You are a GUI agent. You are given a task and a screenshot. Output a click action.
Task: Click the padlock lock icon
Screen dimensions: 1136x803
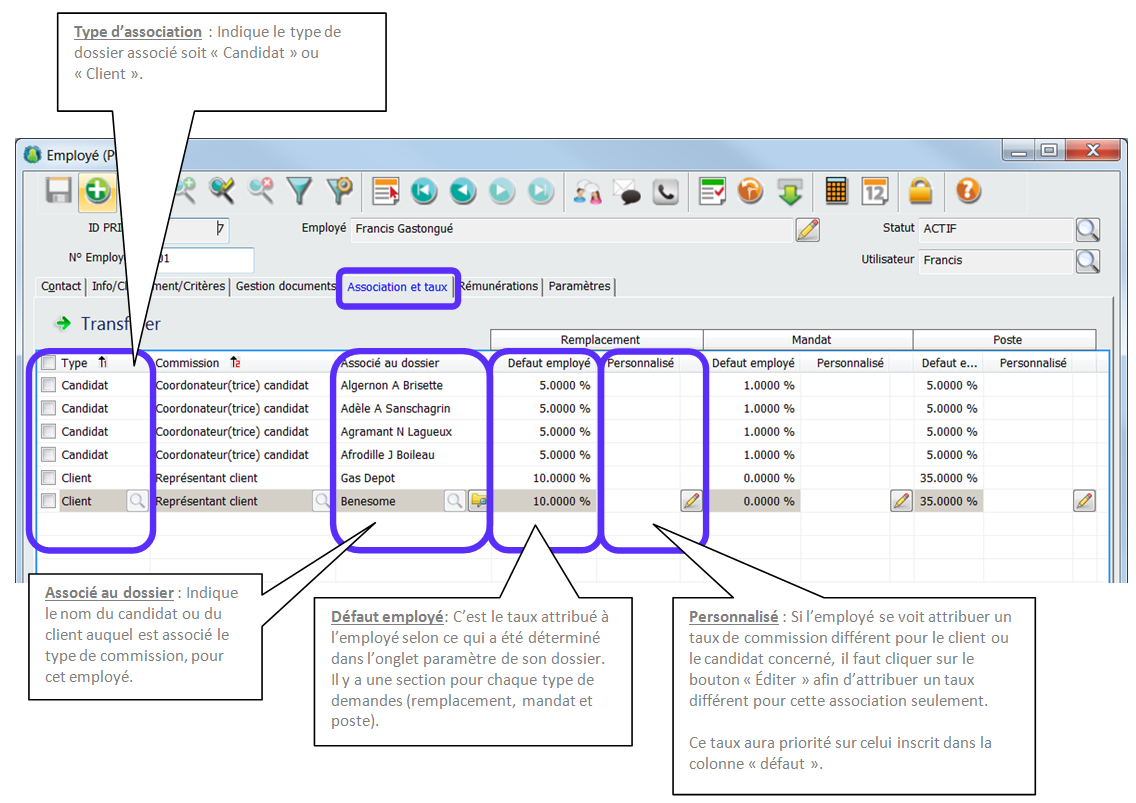pyautogui.click(x=920, y=191)
